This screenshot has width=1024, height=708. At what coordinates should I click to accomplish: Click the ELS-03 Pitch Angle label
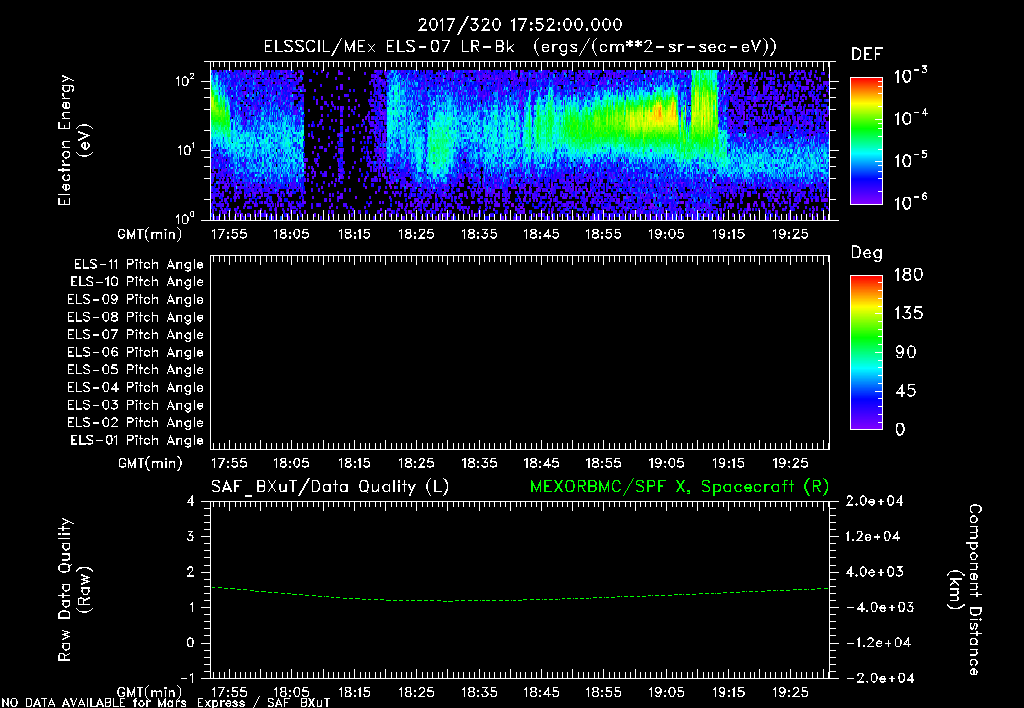pyautogui.click(x=136, y=405)
